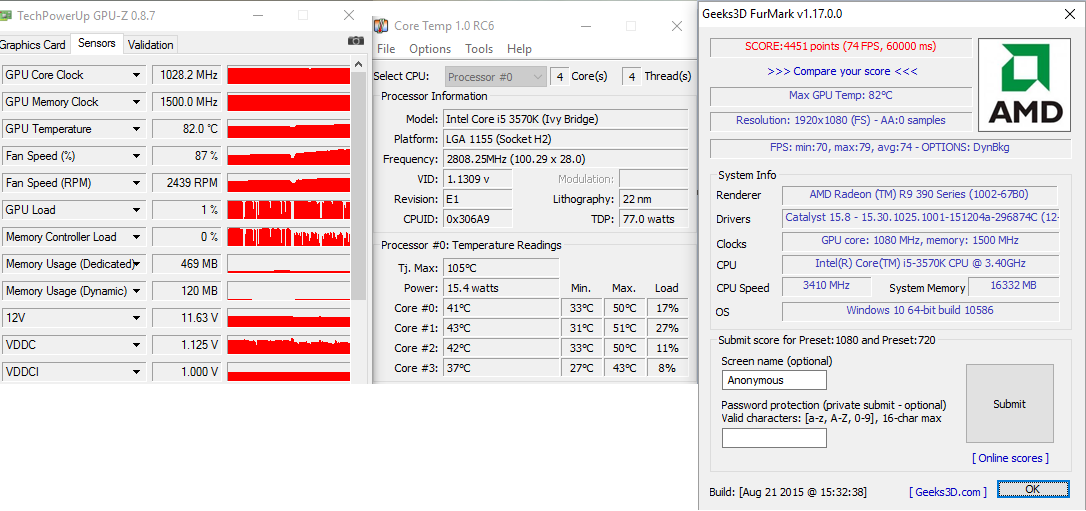Click the SCORE:4451 points result text

tap(841, 46)
